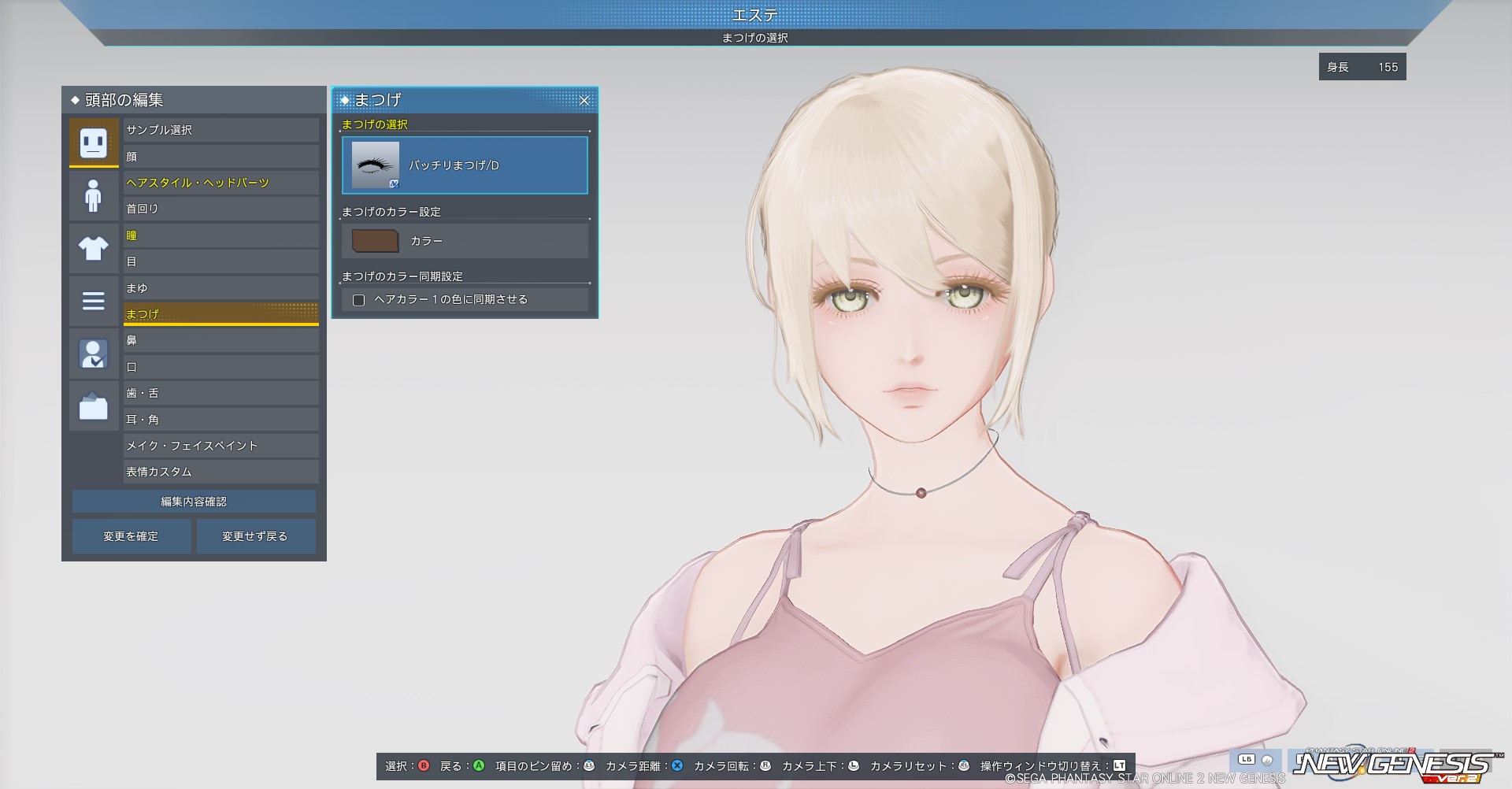Click the エステ screen title
1512x789 pixels.
pyautogui.click(x=755, y=14)
